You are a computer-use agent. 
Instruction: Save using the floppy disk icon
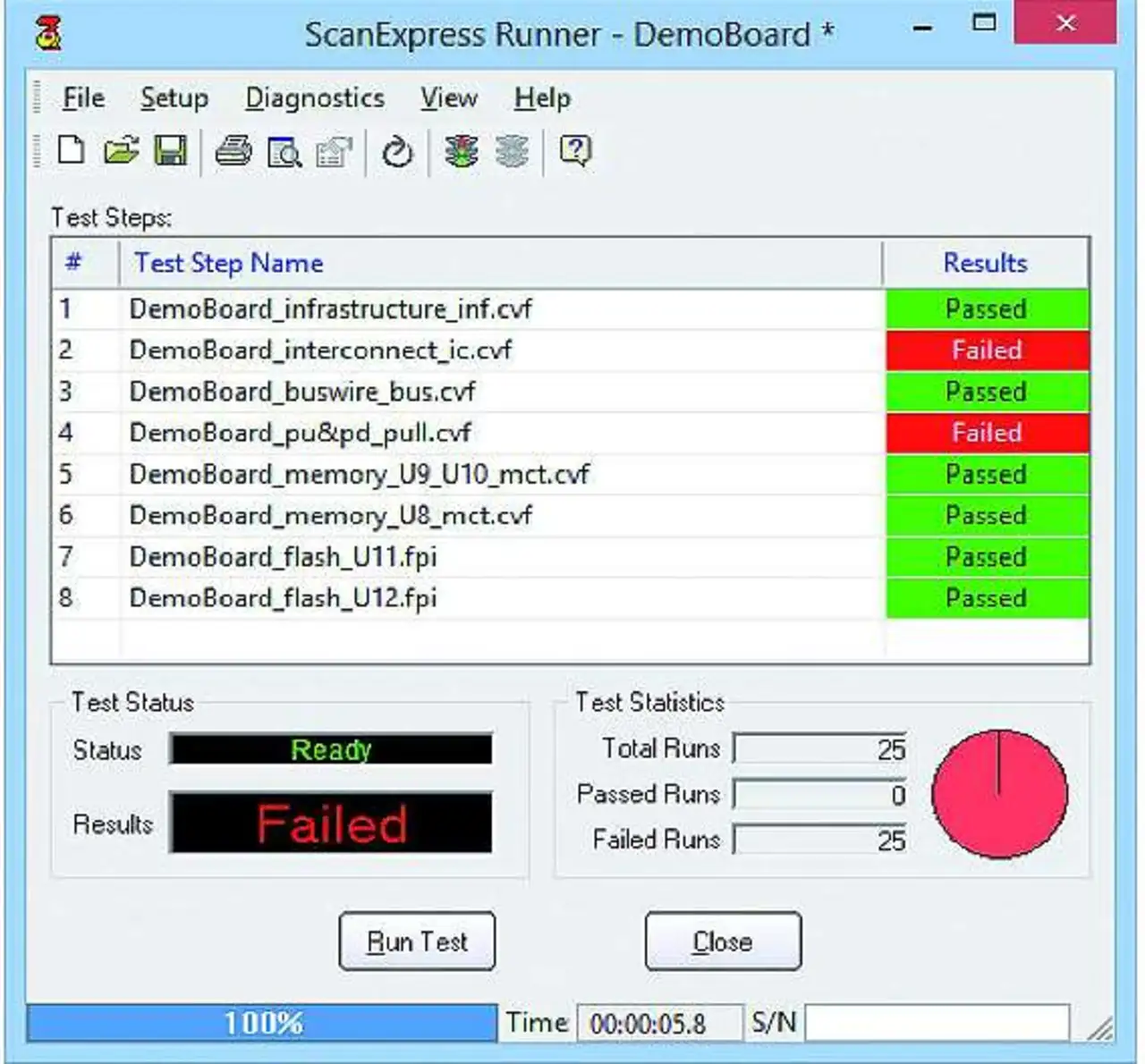[x=170, y=151]
